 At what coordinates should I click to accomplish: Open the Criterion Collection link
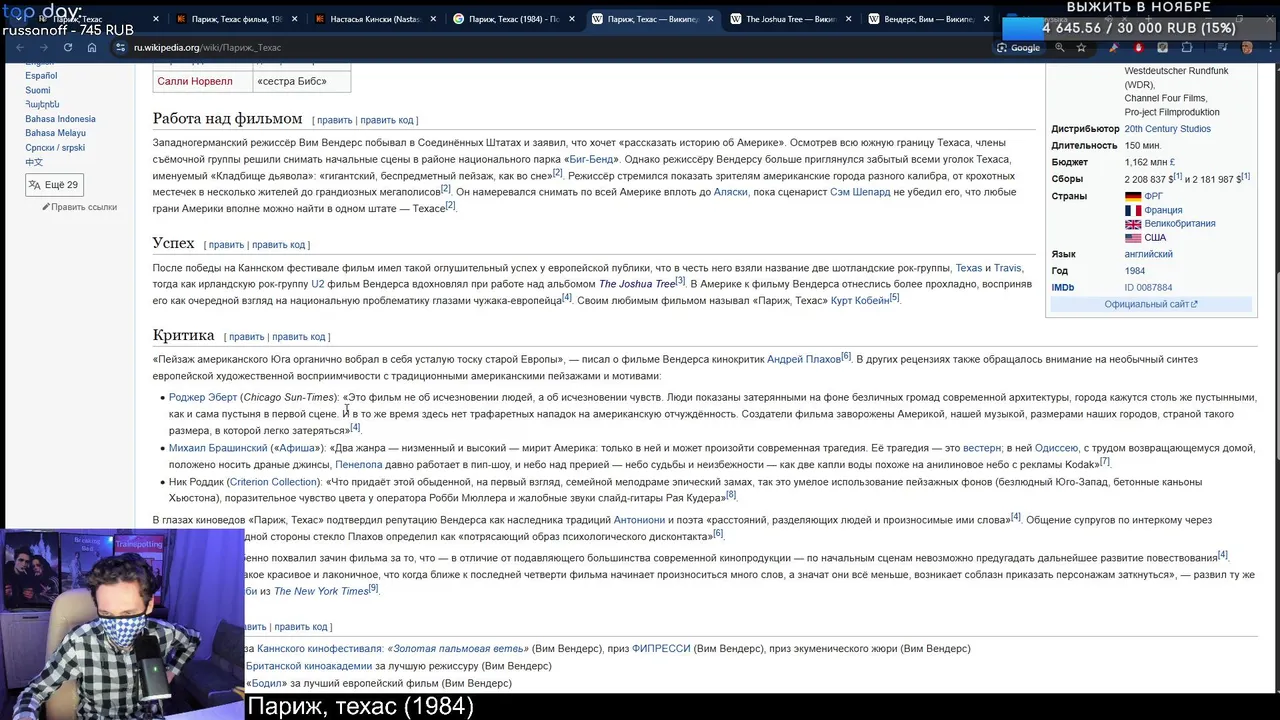click(273, 482)
